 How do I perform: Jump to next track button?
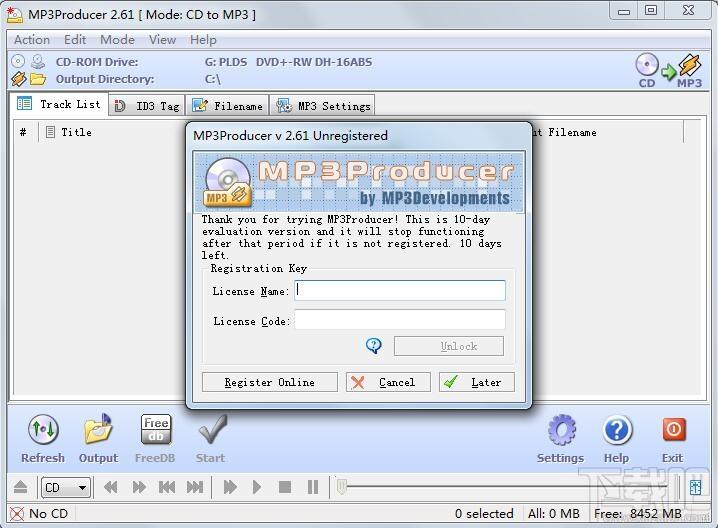tap(195, 487)
